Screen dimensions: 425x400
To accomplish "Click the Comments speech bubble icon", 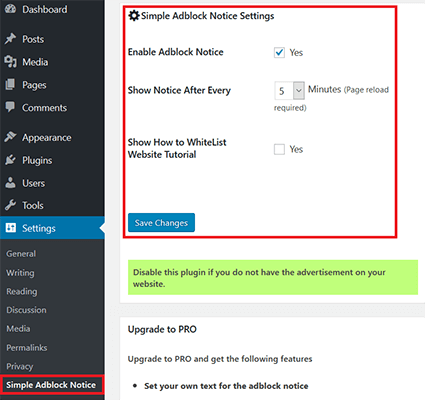I will [10, 107].
